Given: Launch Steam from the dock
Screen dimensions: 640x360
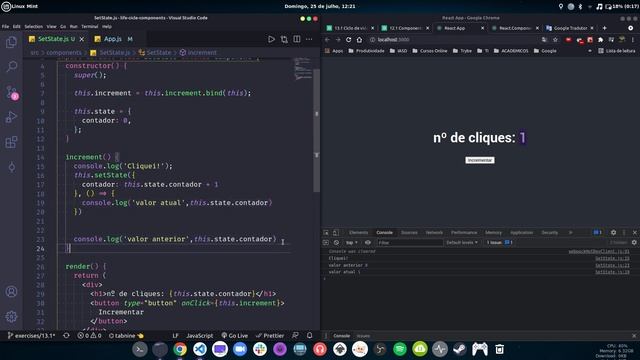Looking at the screenshot, I should tap(460, 349).
